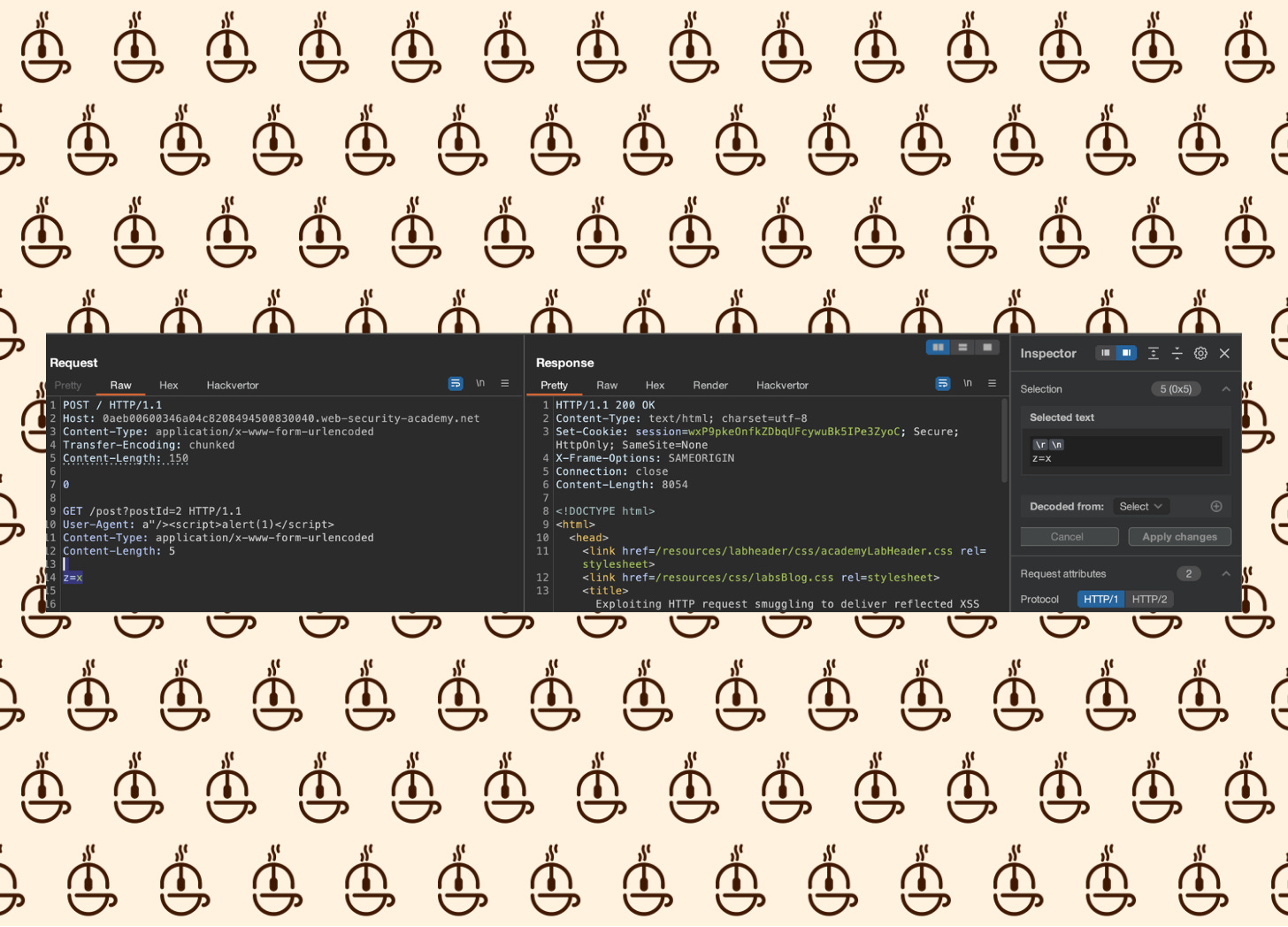The height and width of the screenshot is (927, 1288).
Task: Click the 'X-Frame-Options: SAMEORIGIN' response header
Action: pos(645,458)
